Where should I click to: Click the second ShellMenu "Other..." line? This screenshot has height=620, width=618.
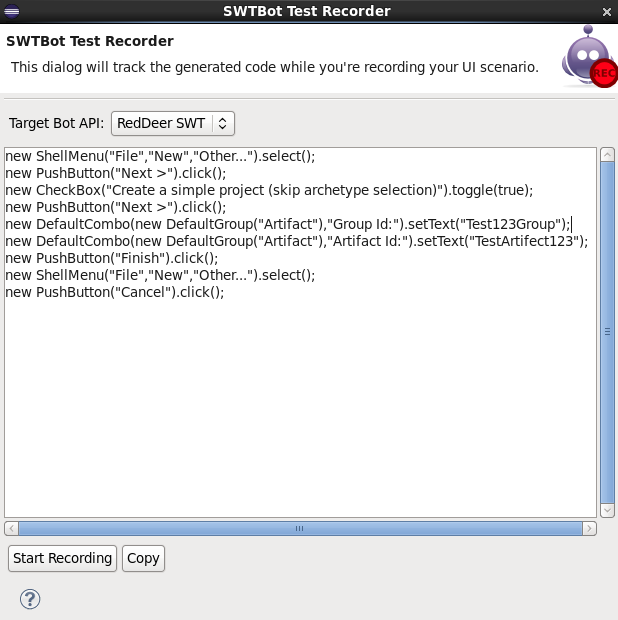point(160,275)
